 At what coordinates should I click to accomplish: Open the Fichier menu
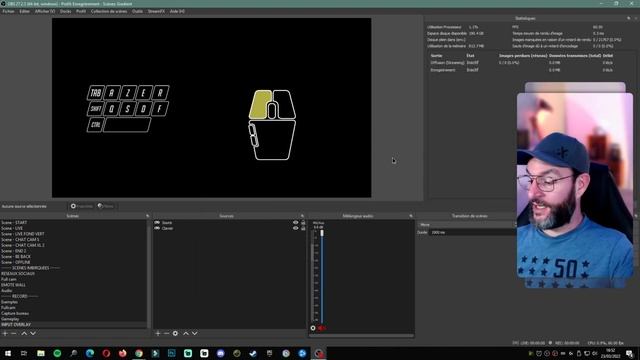pyautogui.click(x=8, y=11)
